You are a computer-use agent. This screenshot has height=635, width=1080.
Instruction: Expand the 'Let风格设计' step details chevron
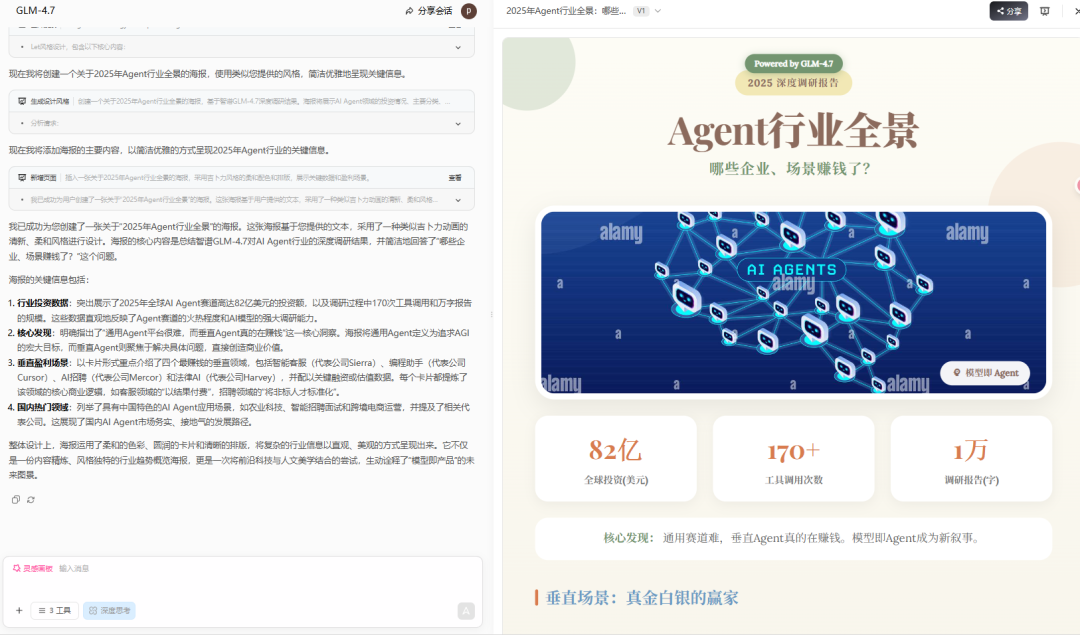(458, 47)
